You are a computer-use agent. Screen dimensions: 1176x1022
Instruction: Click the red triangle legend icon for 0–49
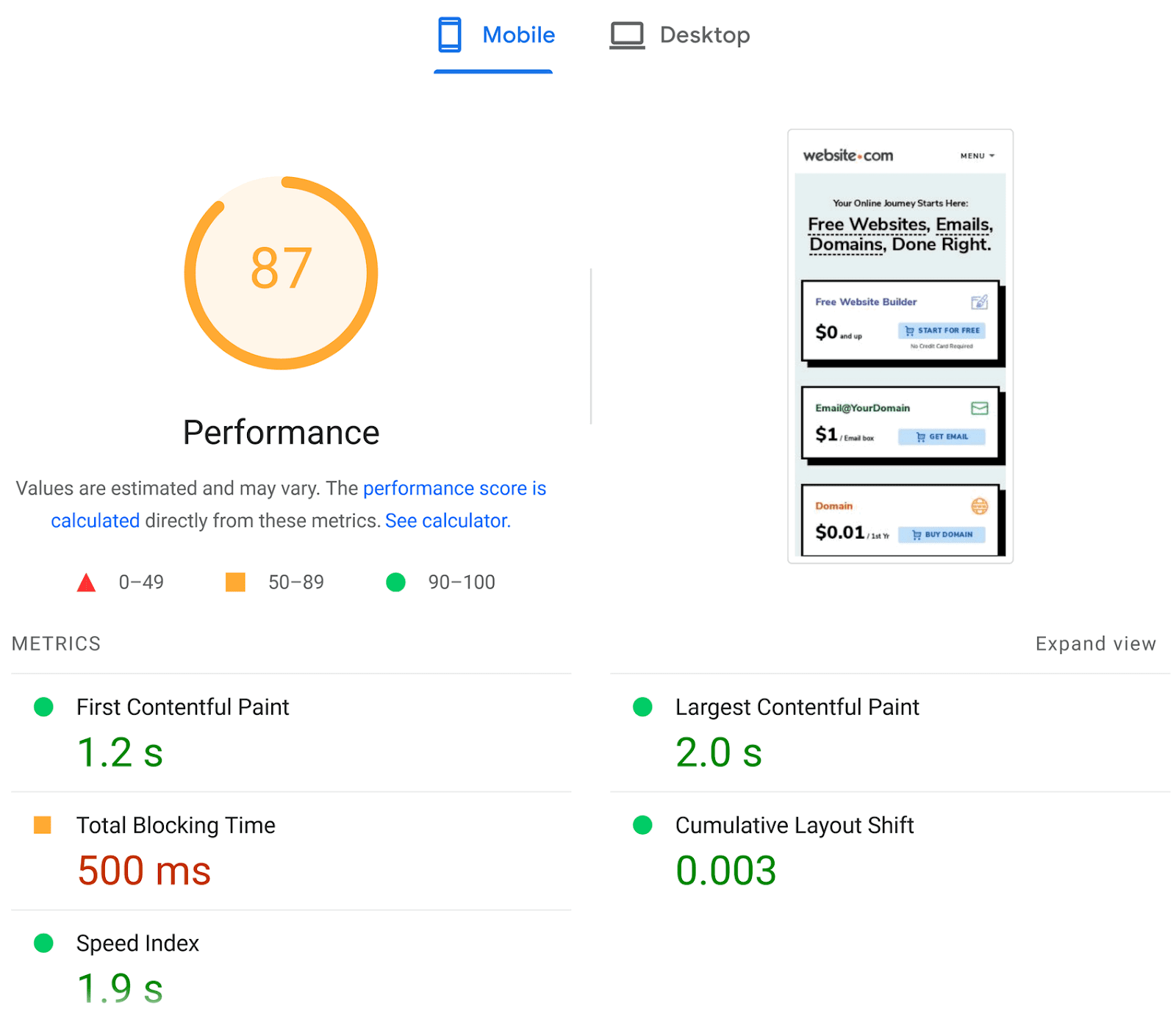[87, 582]
